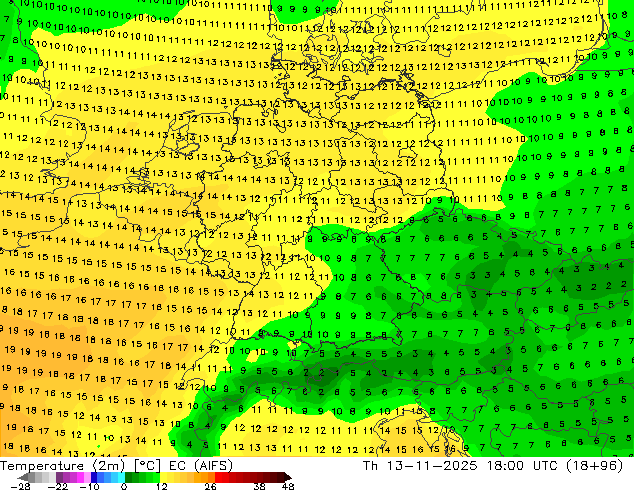Click the grey left arrow end of legend bar

tap(22, 477)
